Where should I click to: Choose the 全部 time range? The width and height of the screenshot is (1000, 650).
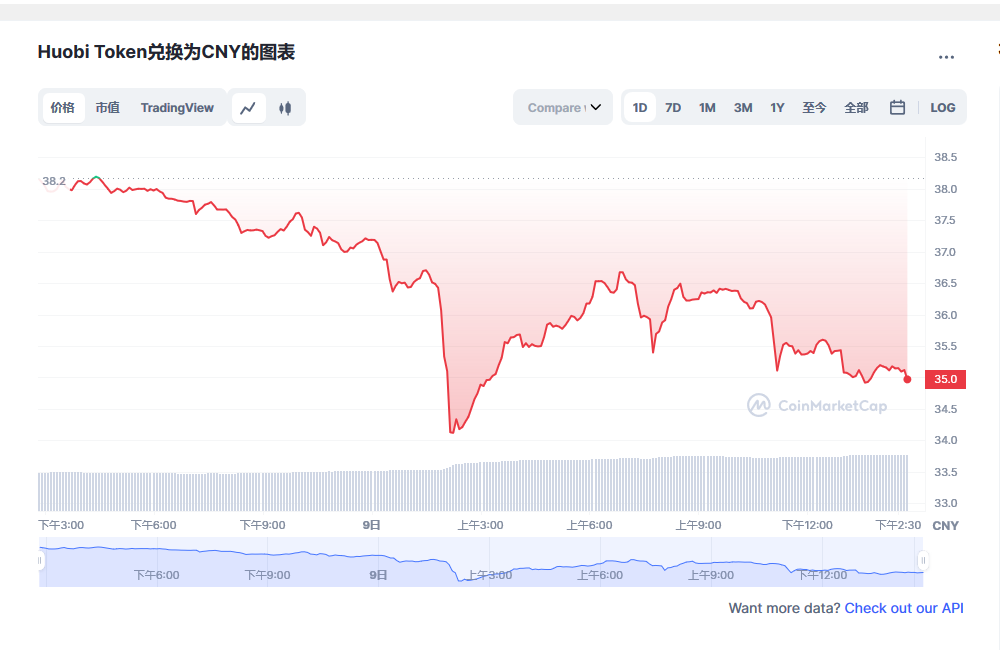click(856, 108)
